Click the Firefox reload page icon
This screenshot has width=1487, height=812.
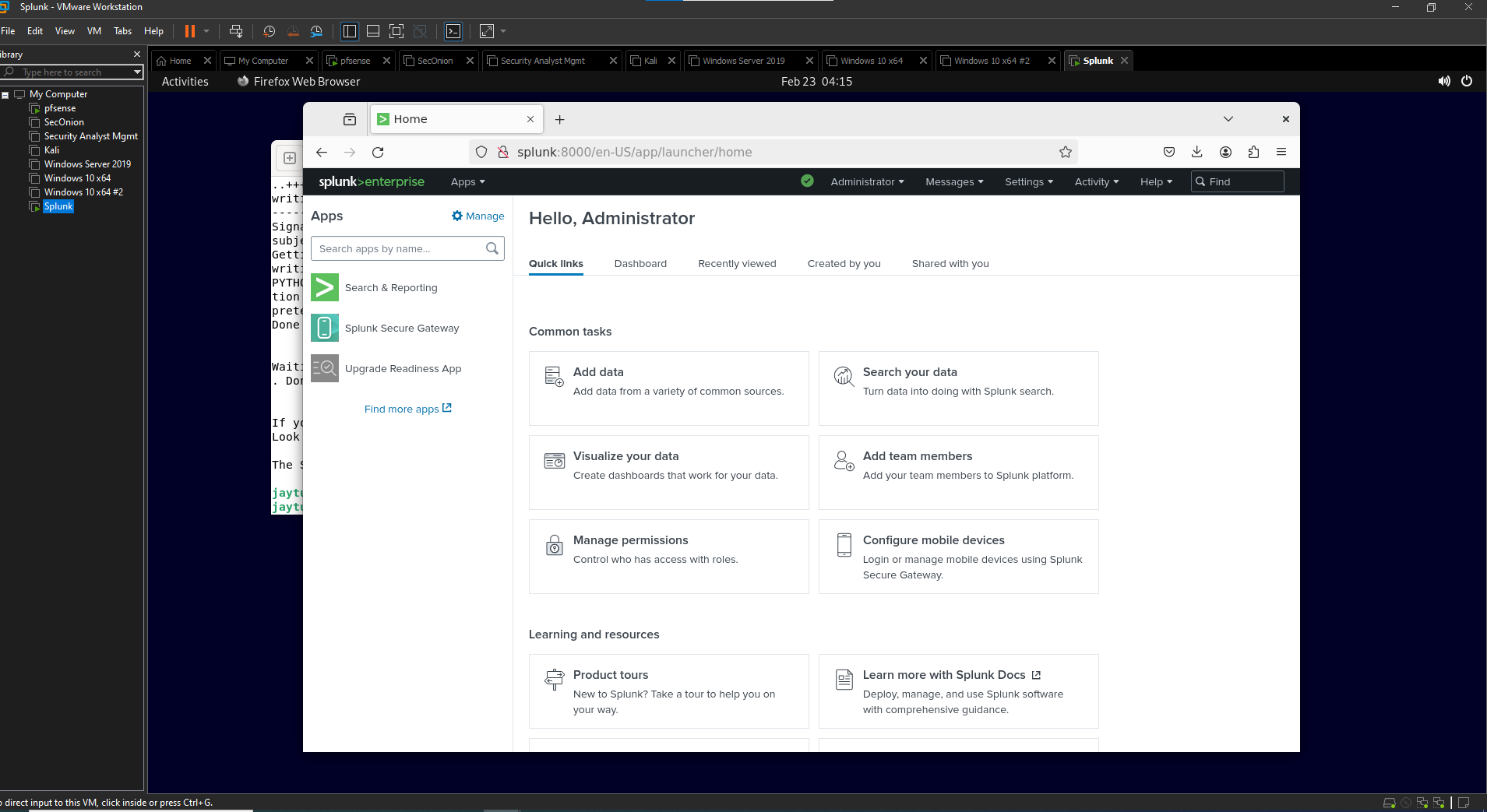click(x=378, y=153)
